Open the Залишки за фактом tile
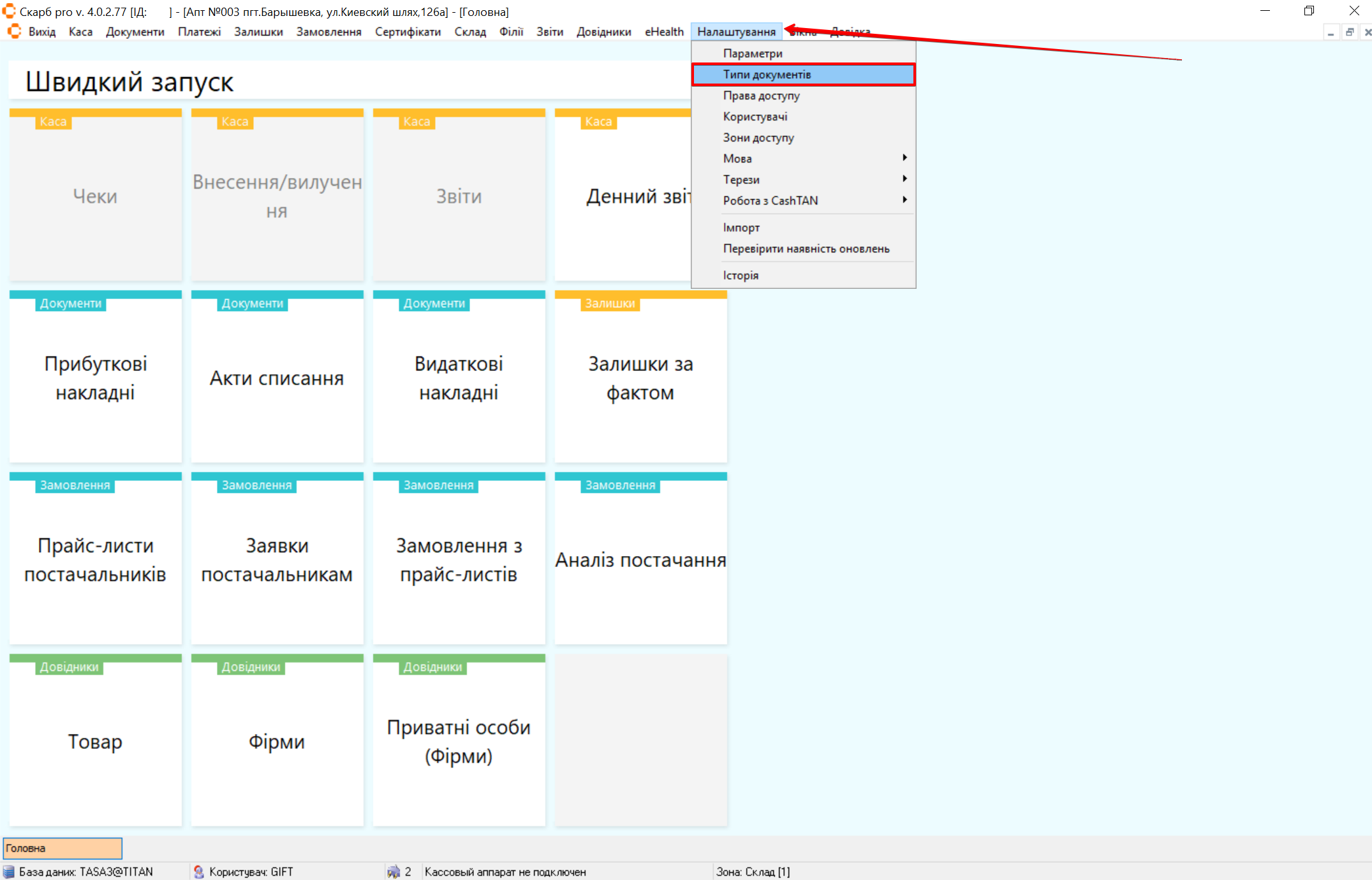 point(640,378)
